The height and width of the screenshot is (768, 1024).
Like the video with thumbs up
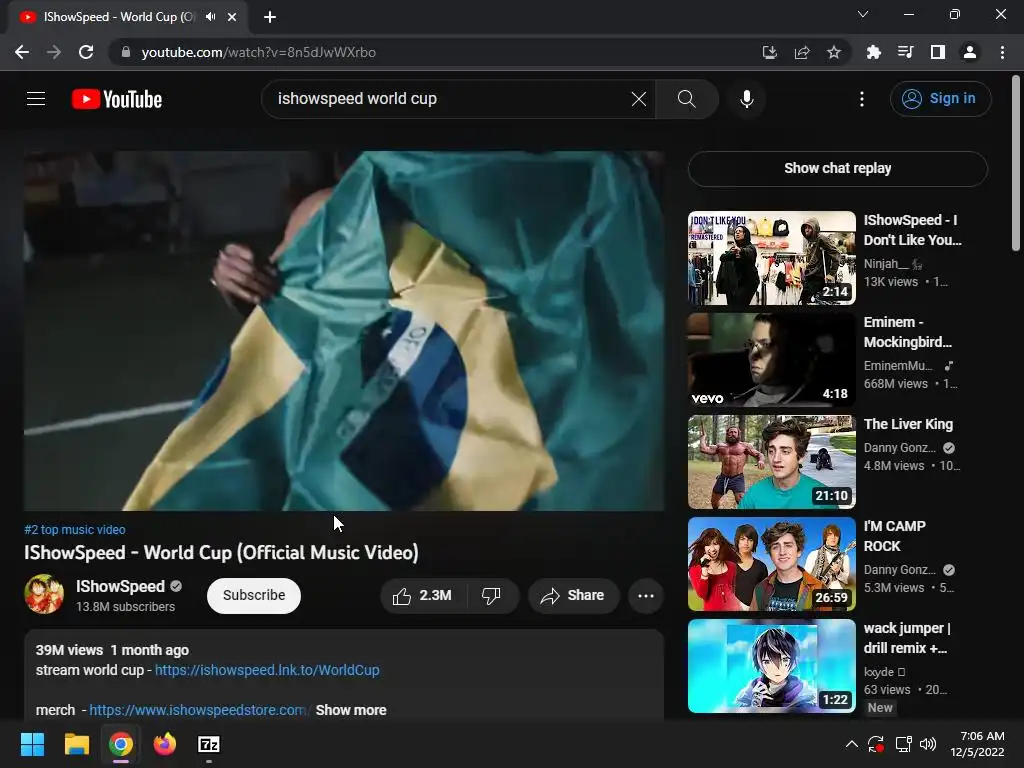coord(422,596)
